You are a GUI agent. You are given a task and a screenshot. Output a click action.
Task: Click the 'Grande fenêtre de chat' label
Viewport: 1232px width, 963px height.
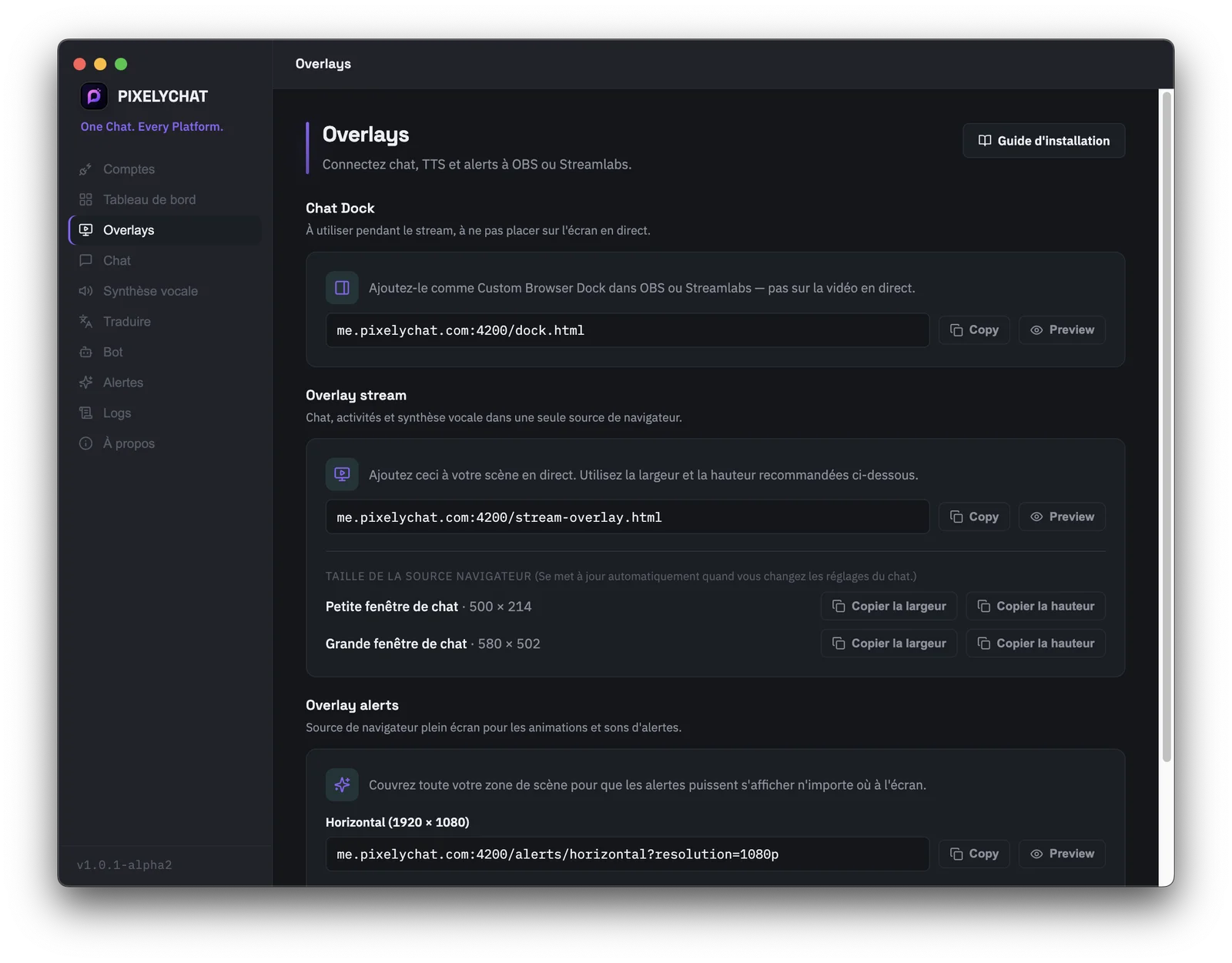pos(396,644)
